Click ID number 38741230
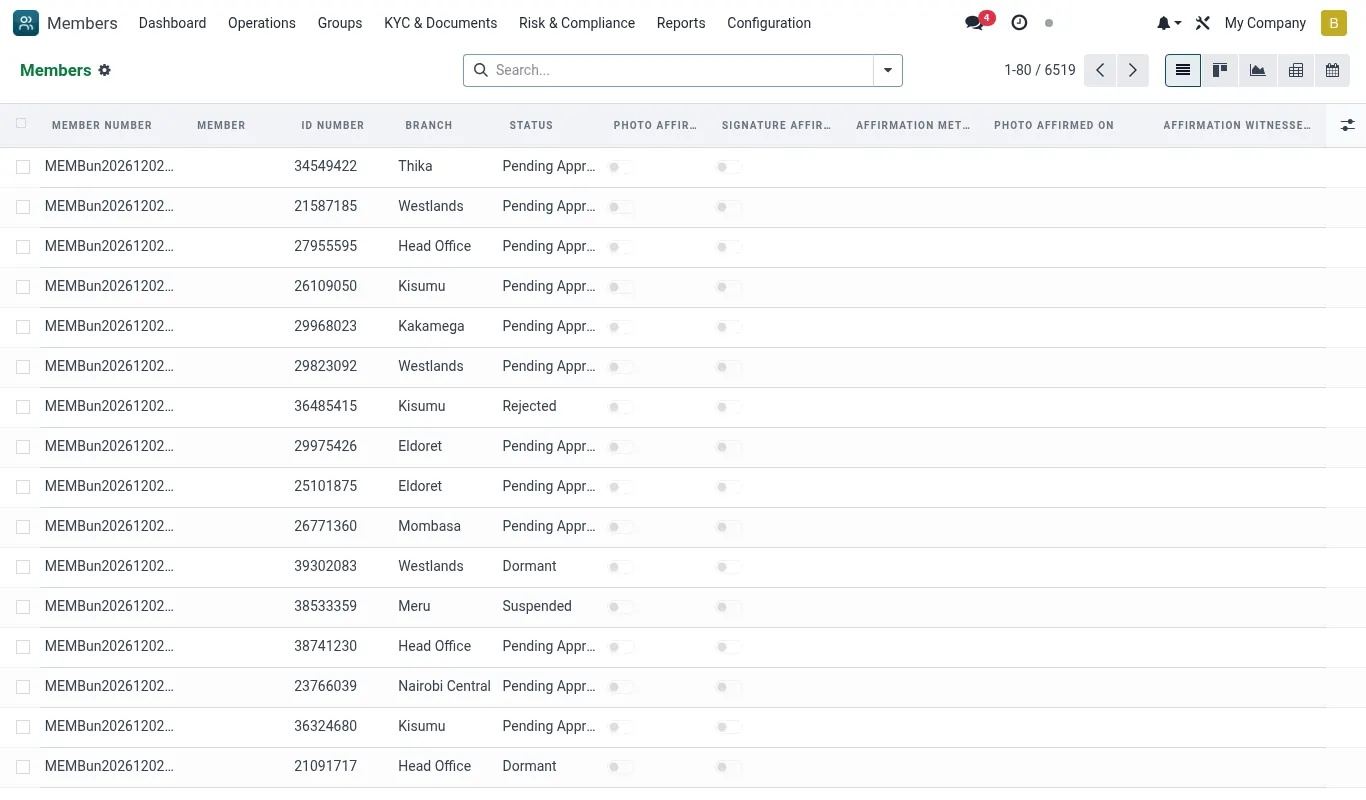 (x=326, y=646)
